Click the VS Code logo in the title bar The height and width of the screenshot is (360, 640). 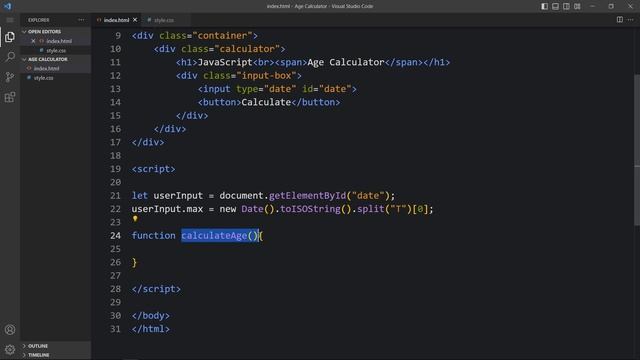tap(8, 6)
